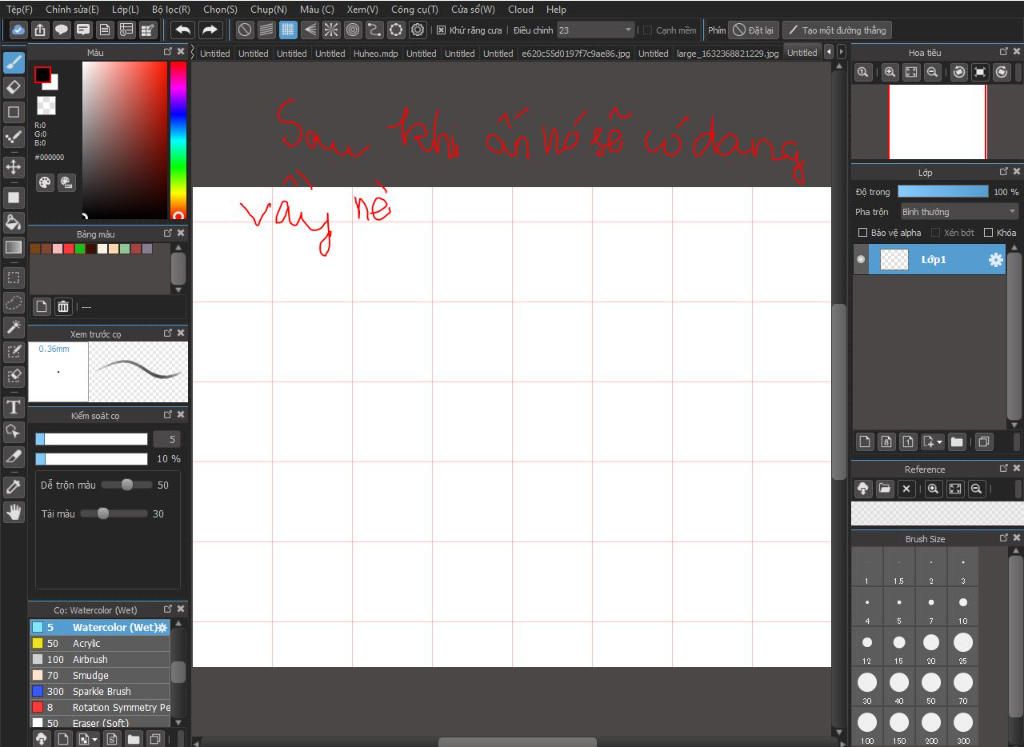The image size is (1024, 747).
Task: Turn snap off with the crossed-circle icon
Action: tap(244, 30)
